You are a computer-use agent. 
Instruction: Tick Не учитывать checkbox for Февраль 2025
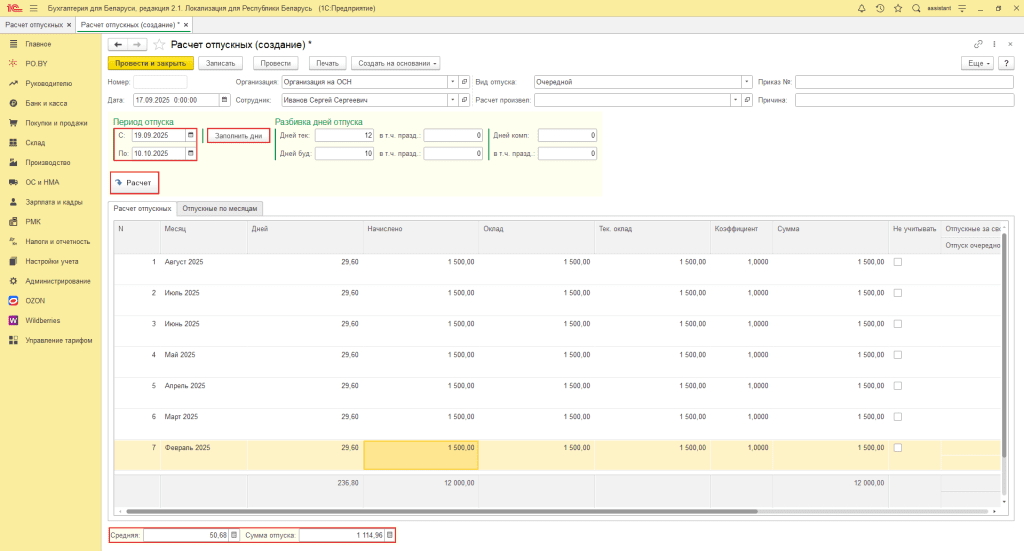(897, 447)
